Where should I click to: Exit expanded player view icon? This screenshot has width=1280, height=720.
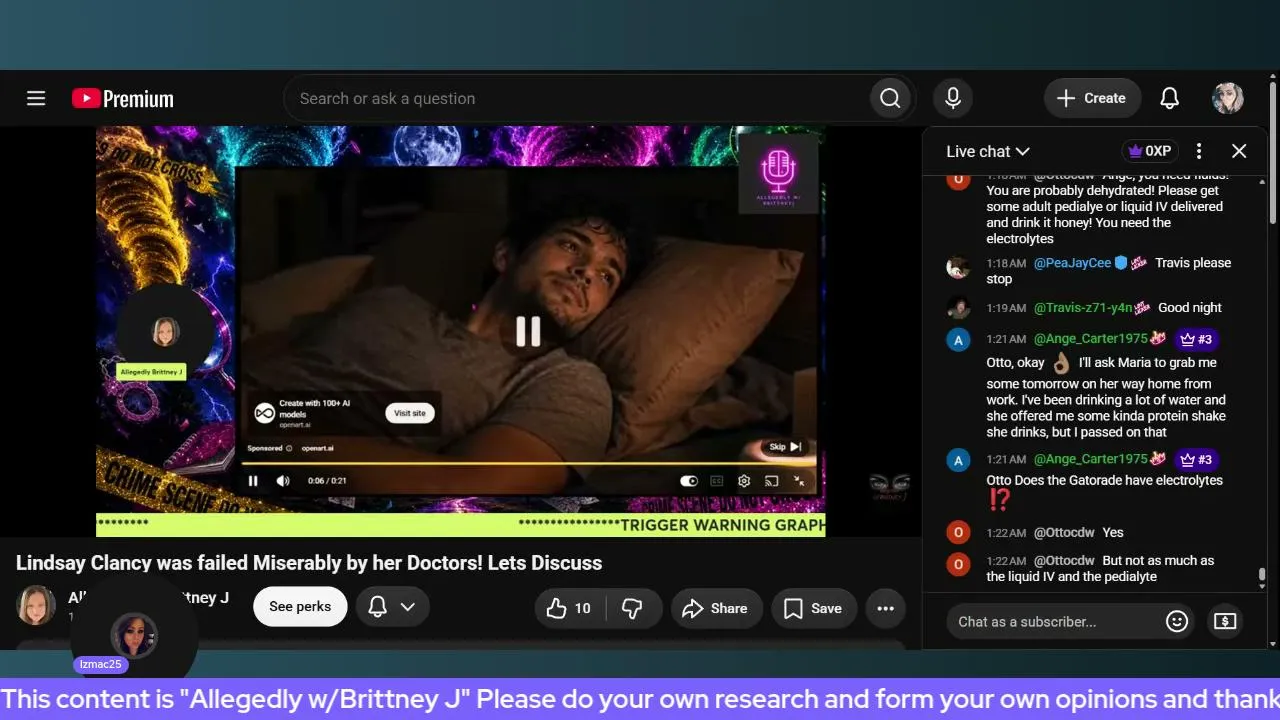tap(799, 481)
